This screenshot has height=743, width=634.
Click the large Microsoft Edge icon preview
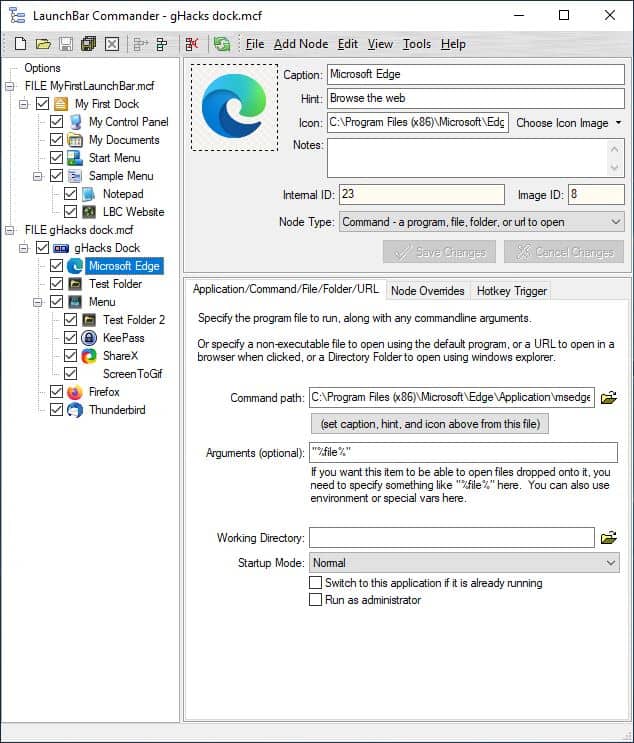click(x=234, y=108)
